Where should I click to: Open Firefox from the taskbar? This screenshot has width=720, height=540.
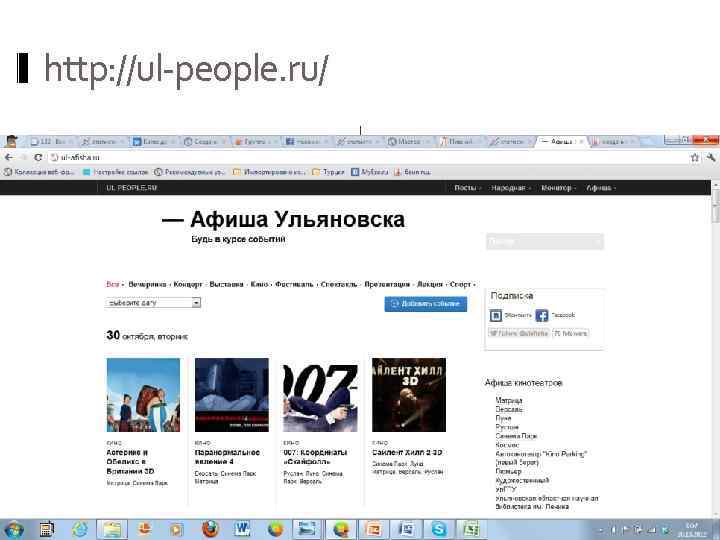tap(210, 529)
